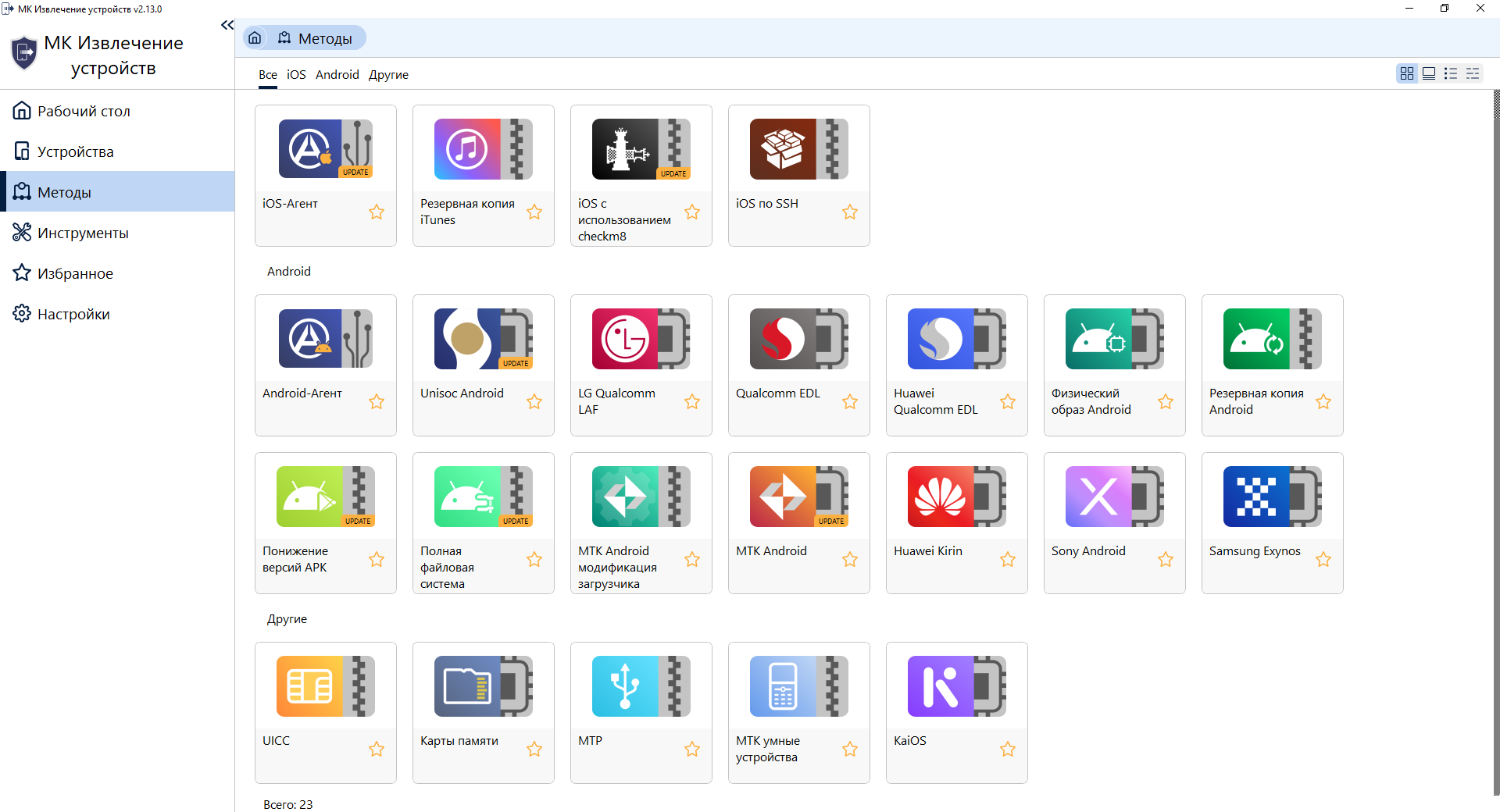Click the Методы breadcrumb
This screenshot has height=812, width=1500.
[316, 38]
